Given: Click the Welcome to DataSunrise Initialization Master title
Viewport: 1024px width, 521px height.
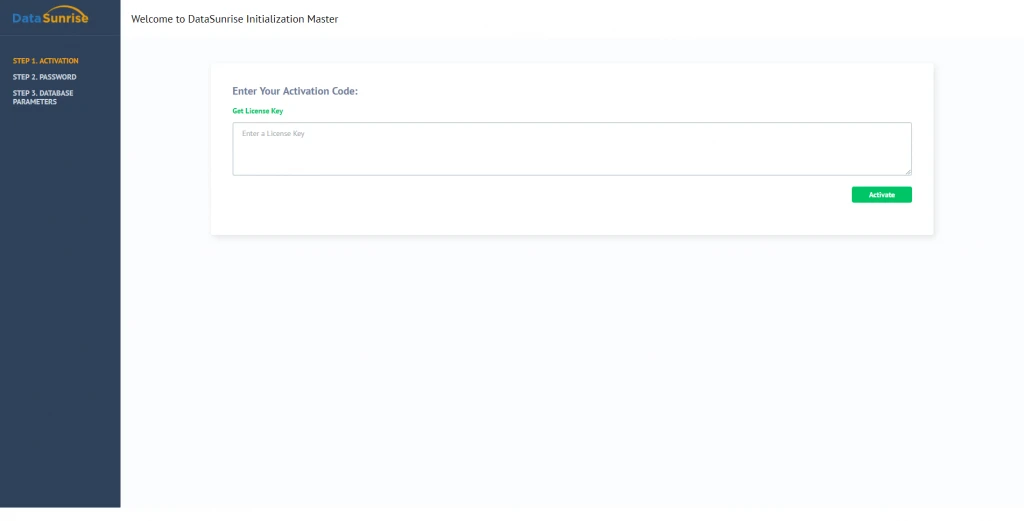Looking at the screenshot, I should (x=234, y=19).
